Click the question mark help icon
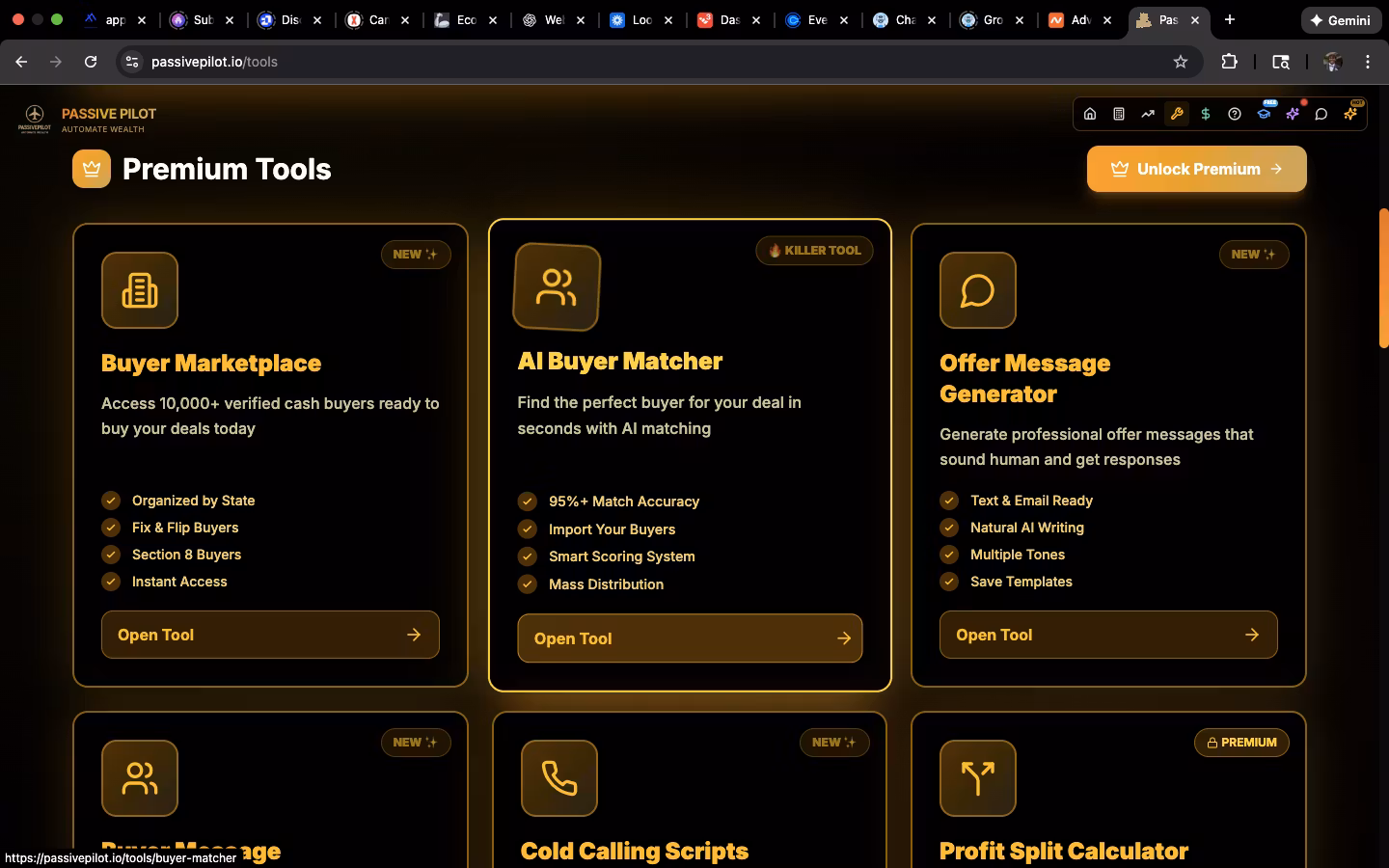 pyautogui.click(x=1235, y=114)
